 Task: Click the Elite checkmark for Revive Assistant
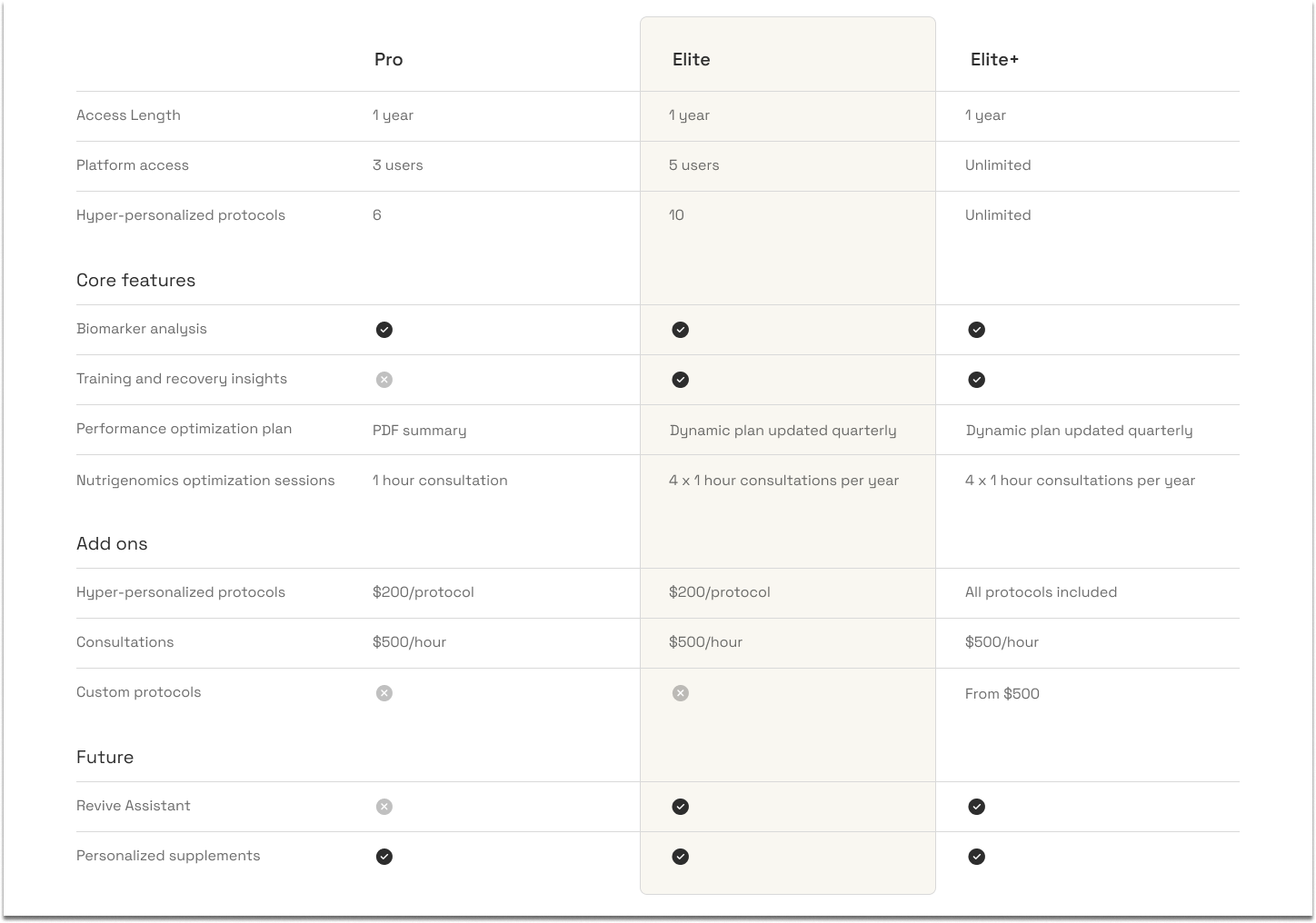(x=681, y=807)
